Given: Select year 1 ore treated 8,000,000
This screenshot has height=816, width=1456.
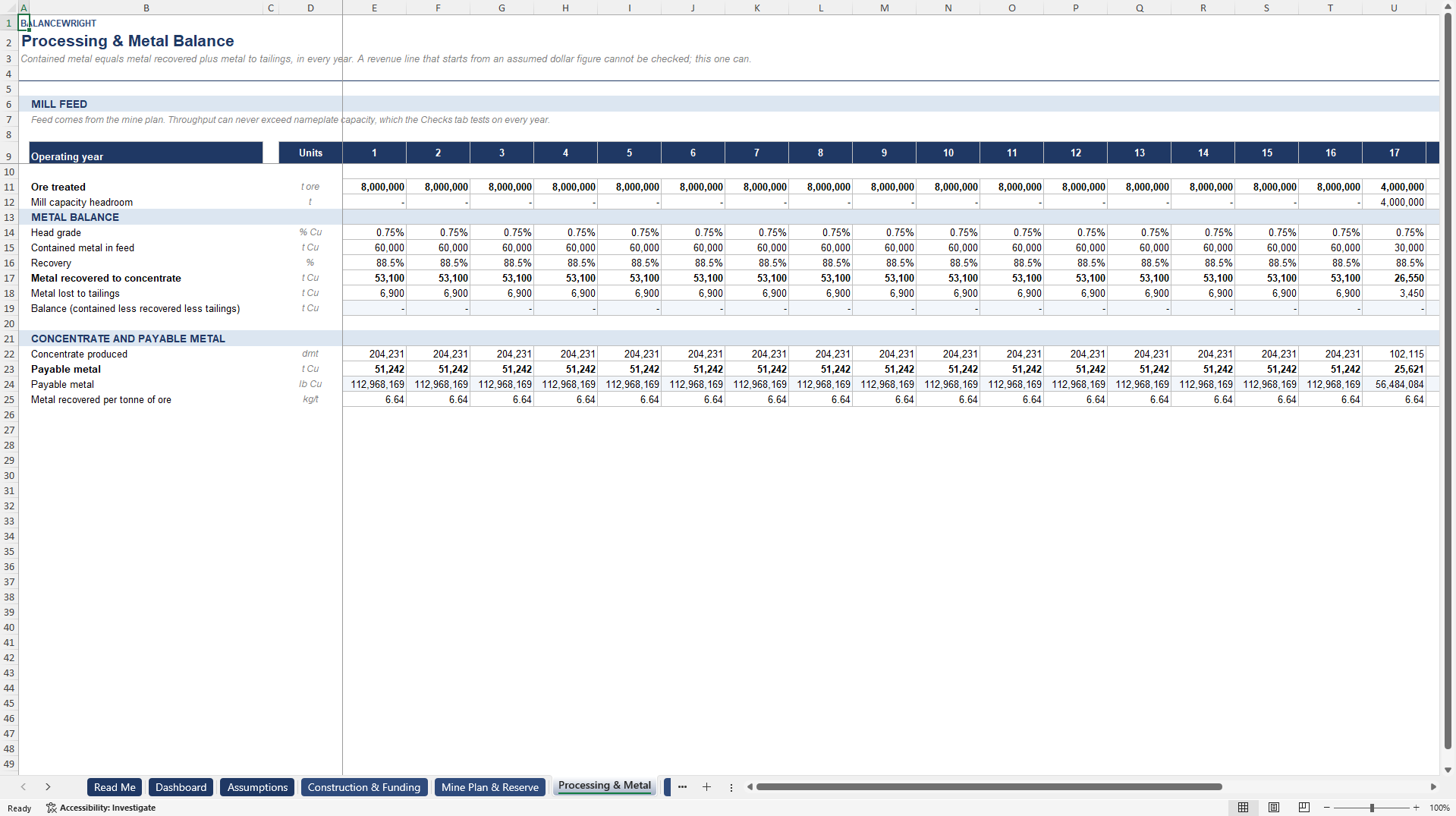Looking at the screenshot, I should point(374,187).
